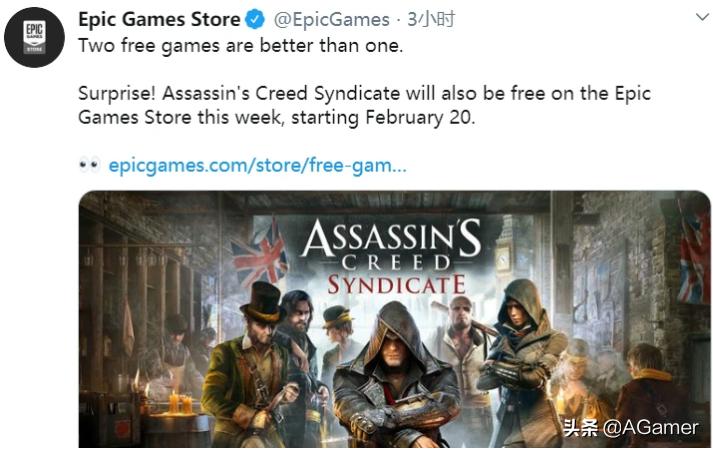Click the tweet text about Assassin's Creed
Image resolution: width=713 pixels, height=452 pixels.
tap(364, 105)
